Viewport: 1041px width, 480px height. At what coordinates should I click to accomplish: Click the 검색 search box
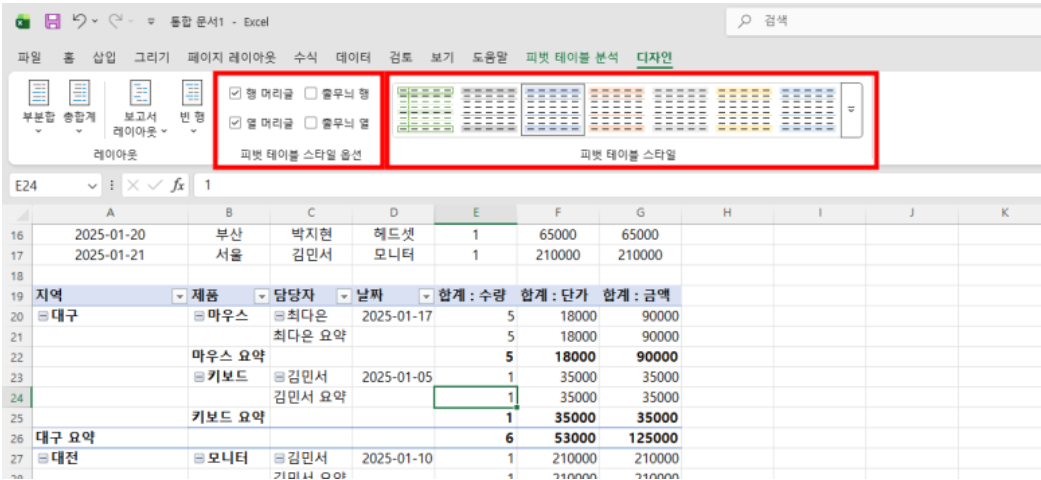880,21
